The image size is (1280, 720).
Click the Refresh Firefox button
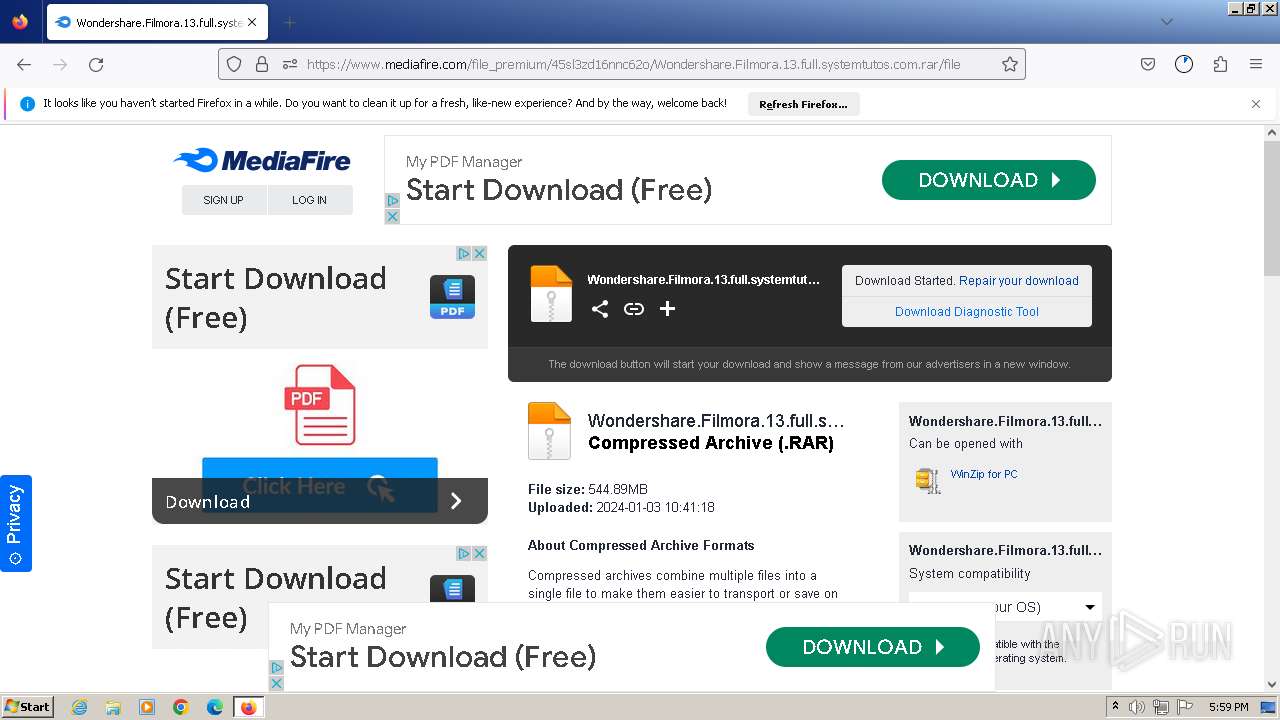click(803, 104)
